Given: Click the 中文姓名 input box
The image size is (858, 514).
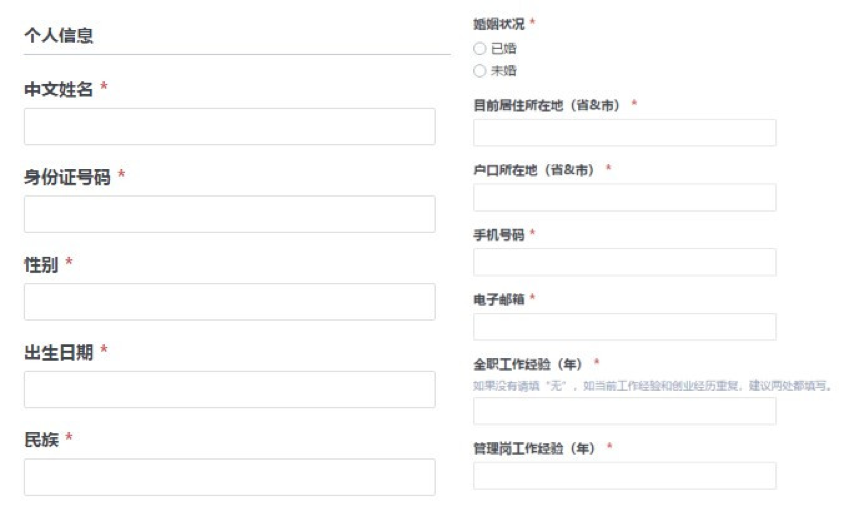Looking at the screenshot, I should (x=229, y=127).
